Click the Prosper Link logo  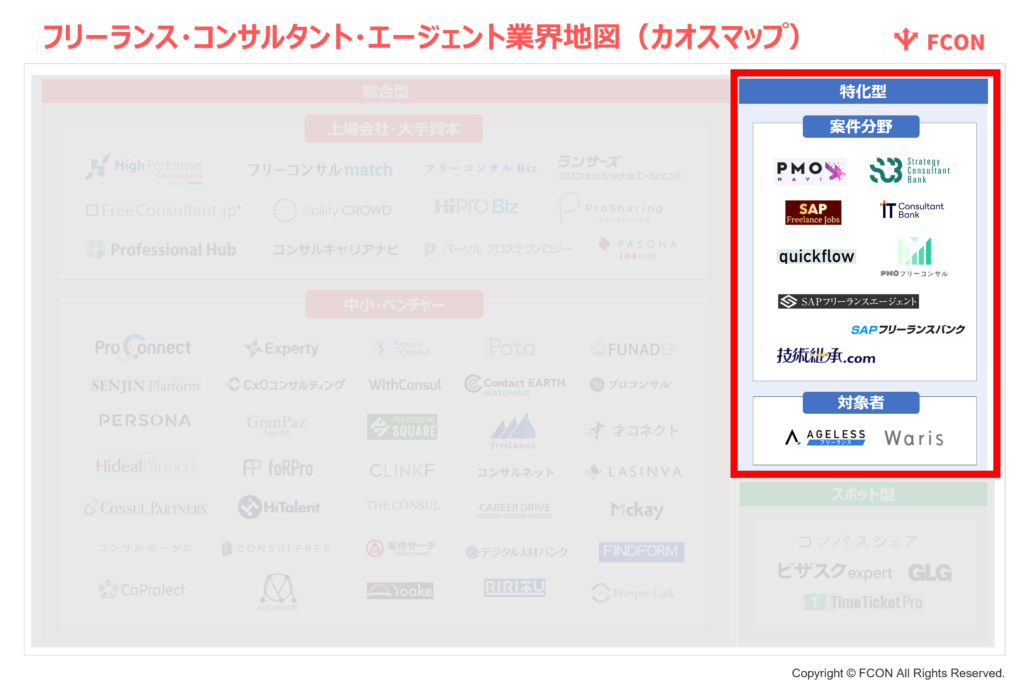coord(633,592)
